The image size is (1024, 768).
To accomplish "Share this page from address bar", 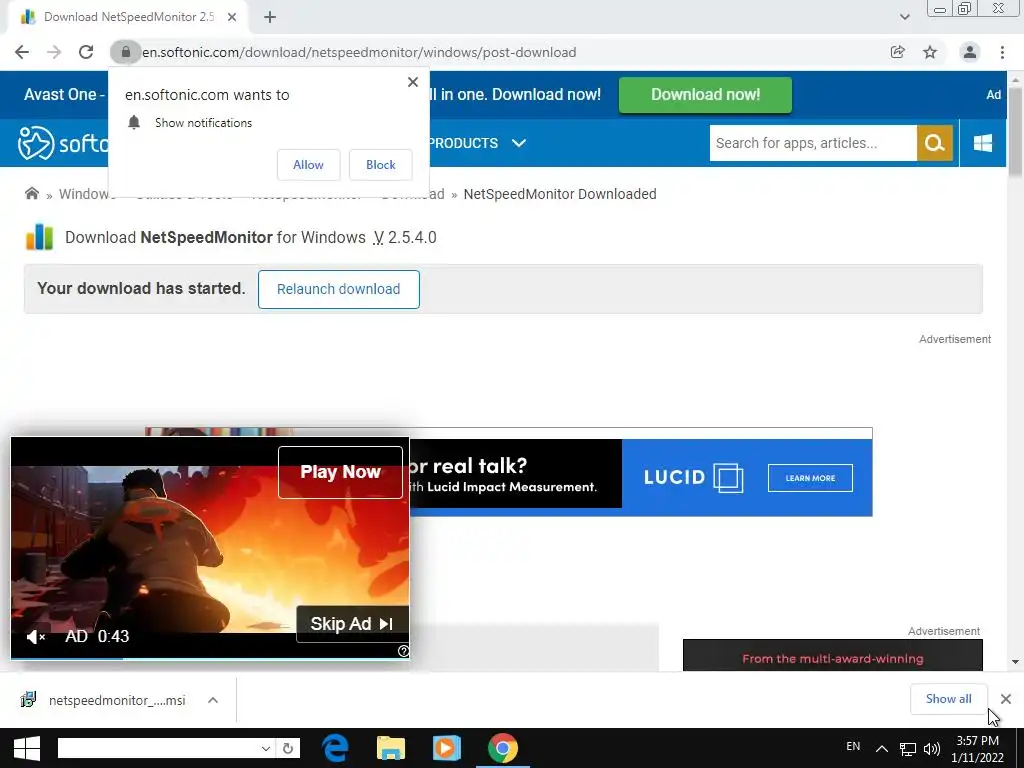I will pyautogui.click(x=898, y=52).
